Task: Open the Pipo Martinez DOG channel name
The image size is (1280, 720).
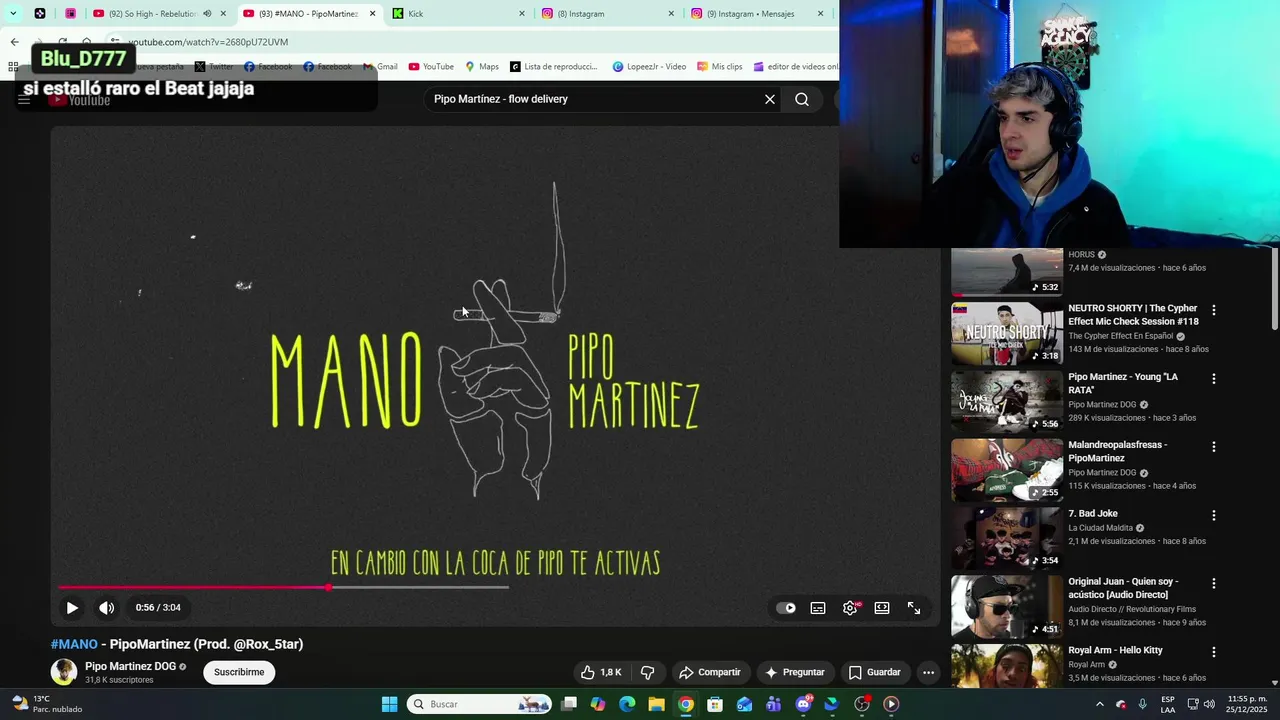Action: [x=130, y=666]
